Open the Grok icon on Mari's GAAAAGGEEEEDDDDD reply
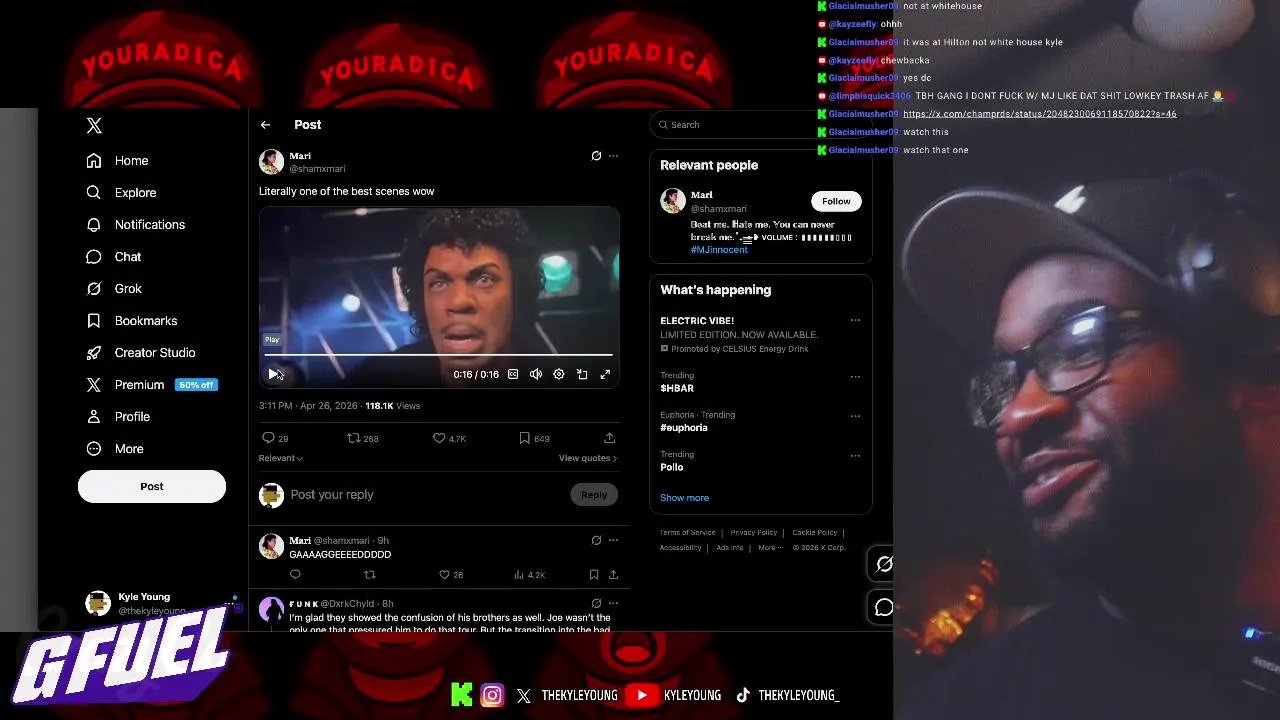The height and width of the screenshot is (720, 1280). [x=596, y=540]
